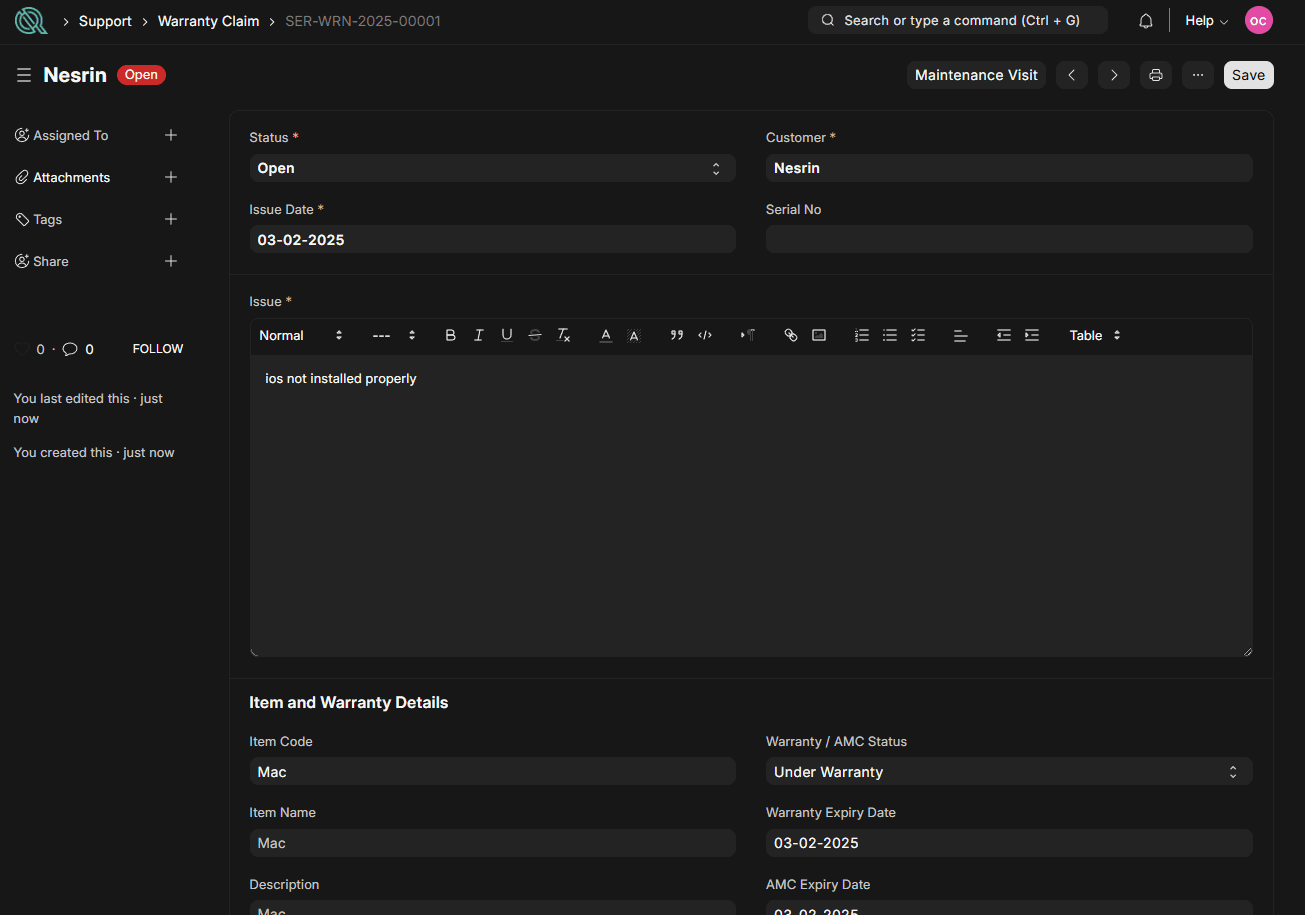Click the Maintenance Visit button
Image resolution: width=1305 pixels, height=915 pixels.
(x=976, y=75)
